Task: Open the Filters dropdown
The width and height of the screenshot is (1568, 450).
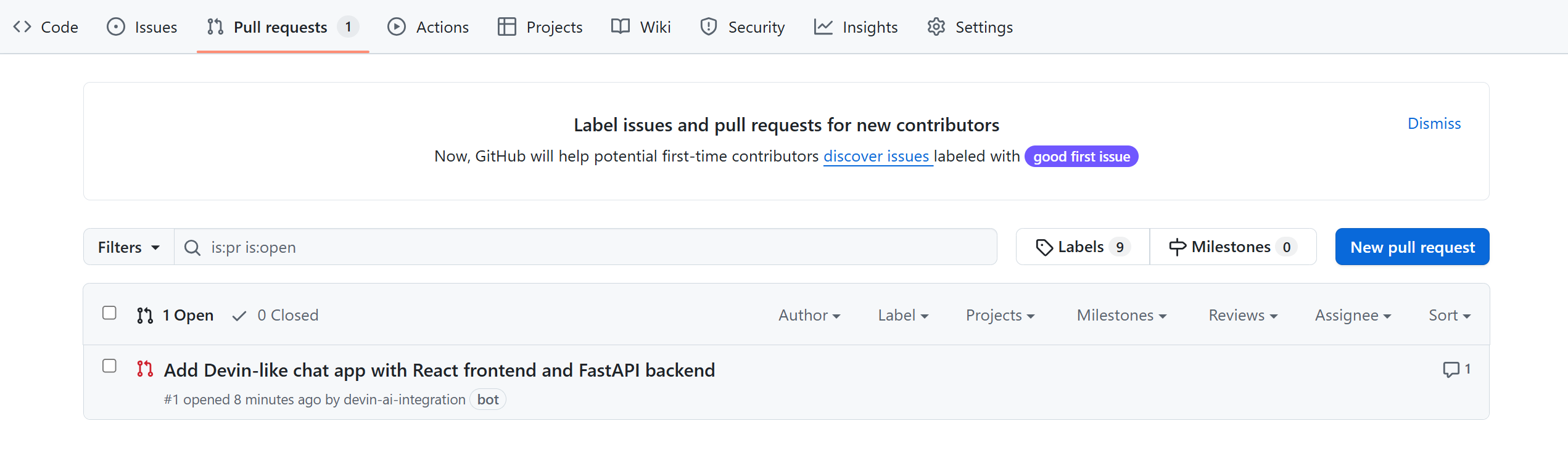Action: pyautogui.click(x=128, y=247)
